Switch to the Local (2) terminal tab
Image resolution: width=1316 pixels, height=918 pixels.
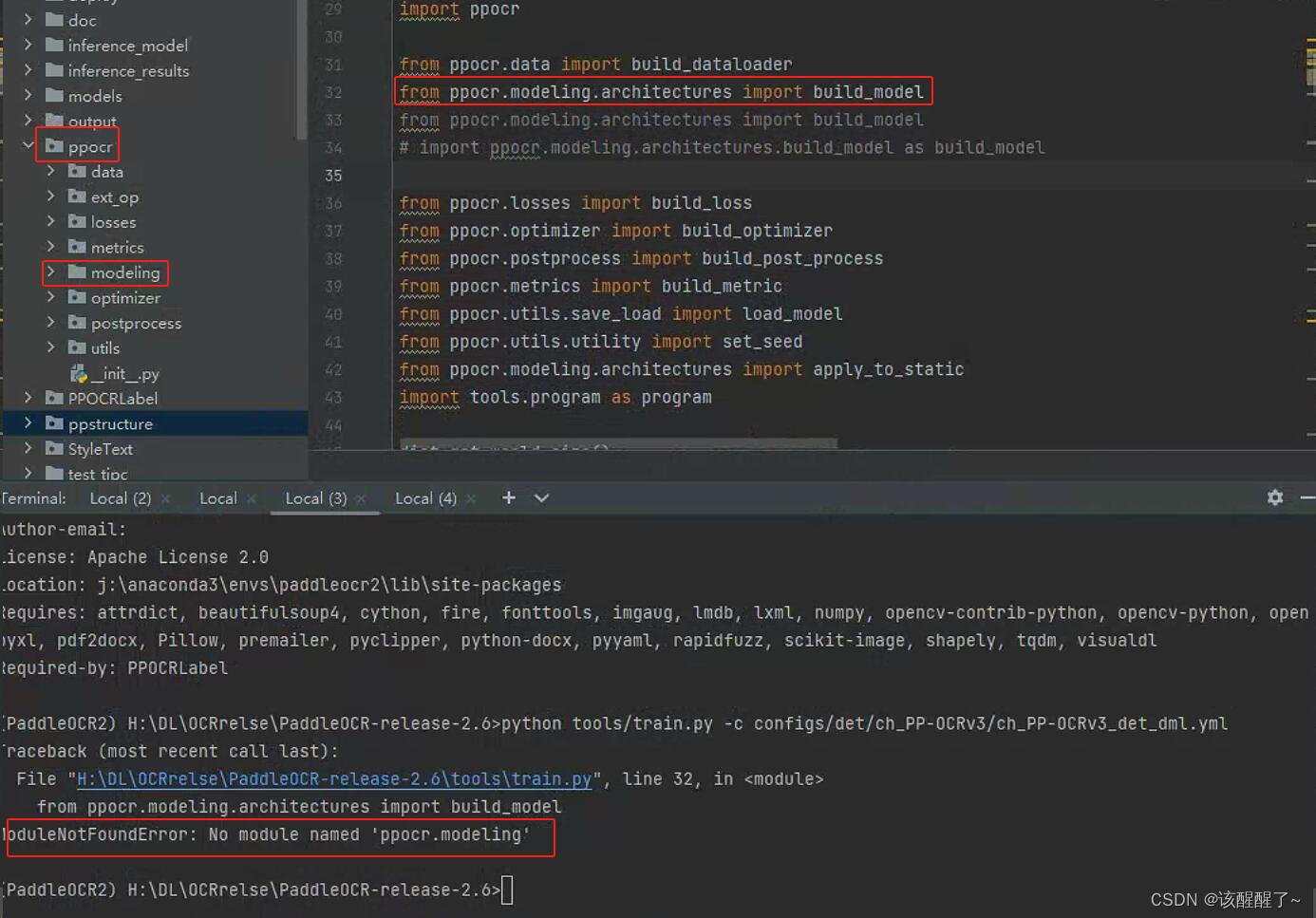click(x=121, y=497)
